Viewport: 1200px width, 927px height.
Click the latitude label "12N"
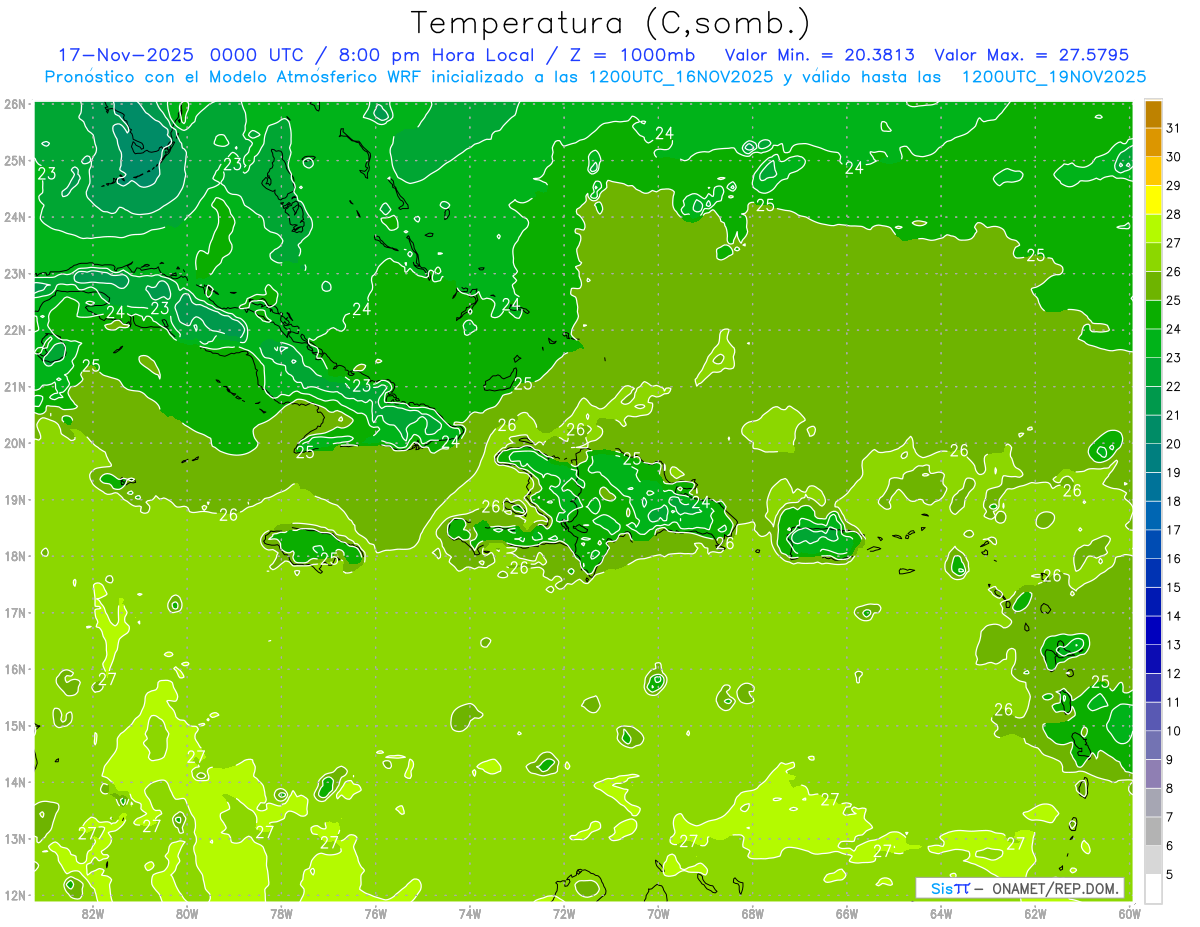pyautogui.click(x=16, y=895)
